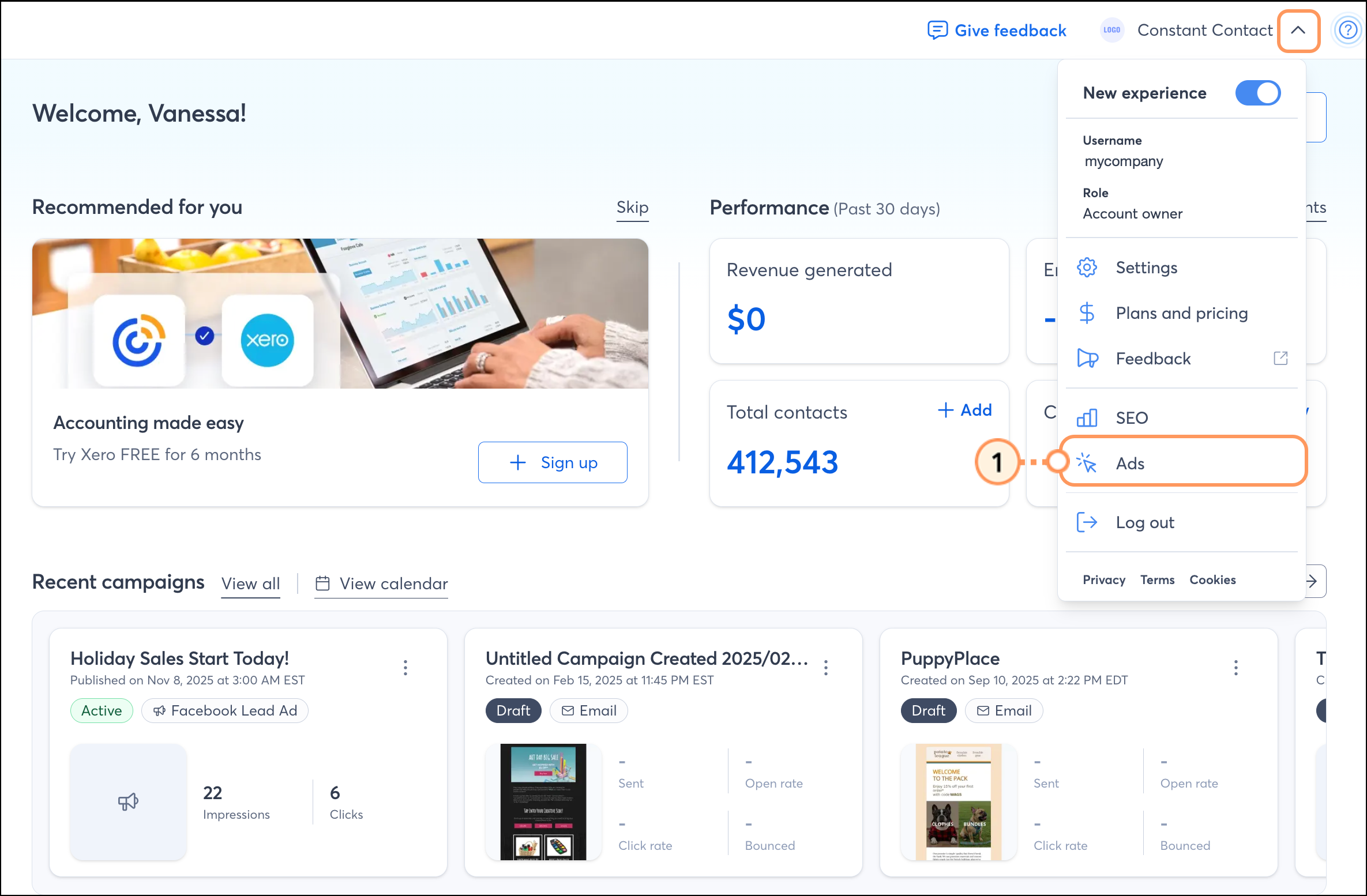Click the Log out arrow icon

(x=1087, y=522)
